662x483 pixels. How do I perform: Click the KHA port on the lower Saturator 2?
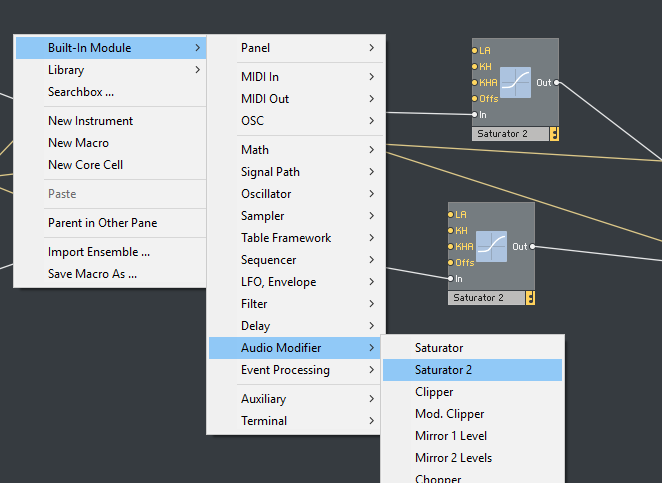tap(450, 246)
